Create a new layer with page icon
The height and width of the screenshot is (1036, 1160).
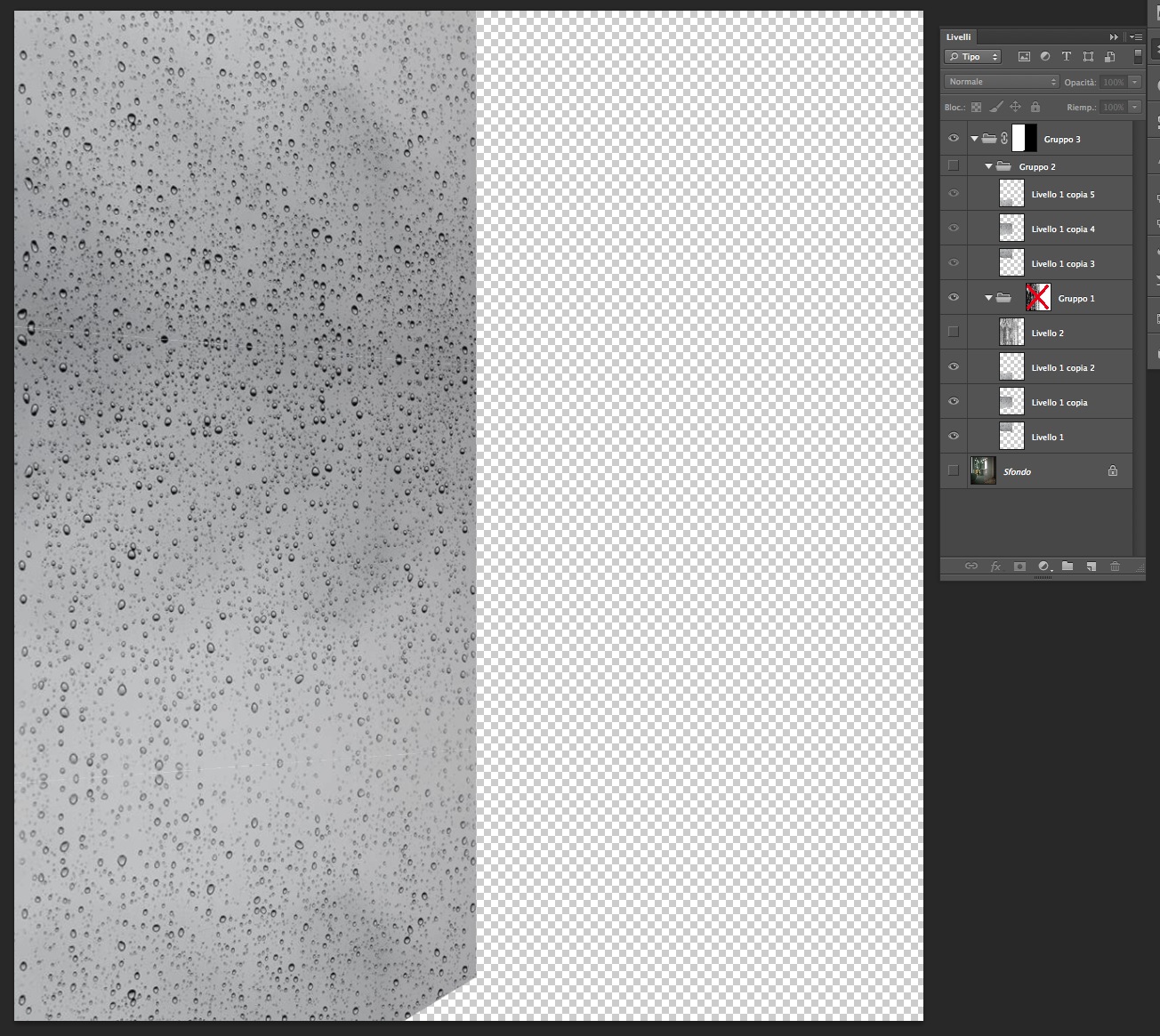(1091, 566)
